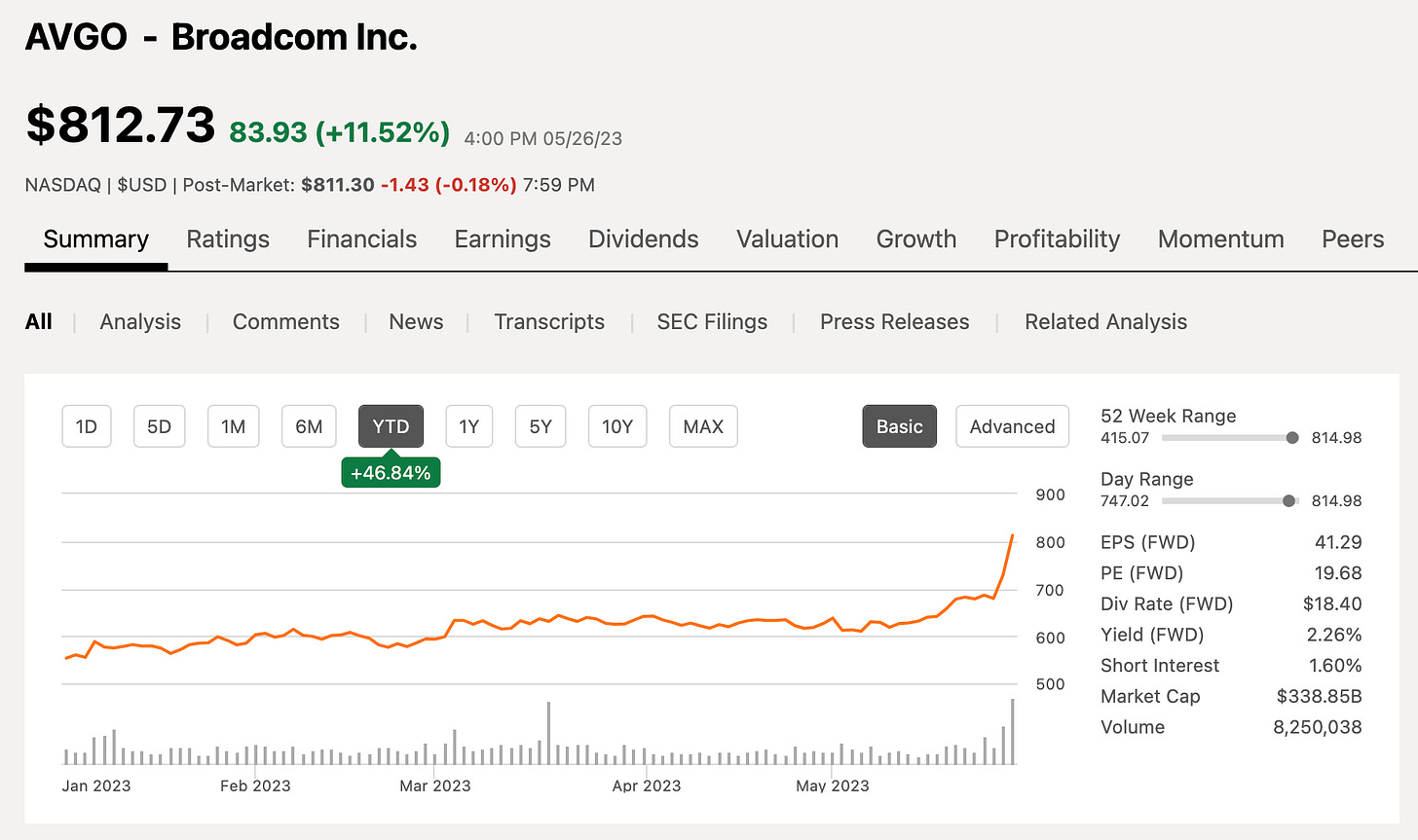Filter by News

pos(416,322)
